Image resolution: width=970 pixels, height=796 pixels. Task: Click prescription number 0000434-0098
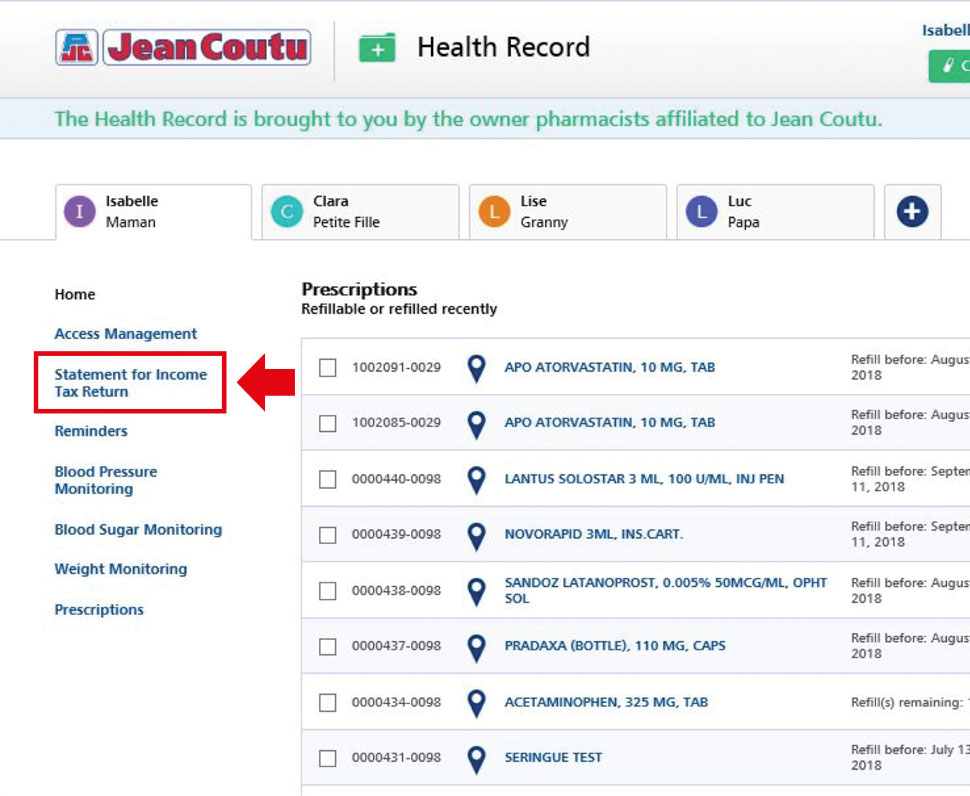click(397, 703)
